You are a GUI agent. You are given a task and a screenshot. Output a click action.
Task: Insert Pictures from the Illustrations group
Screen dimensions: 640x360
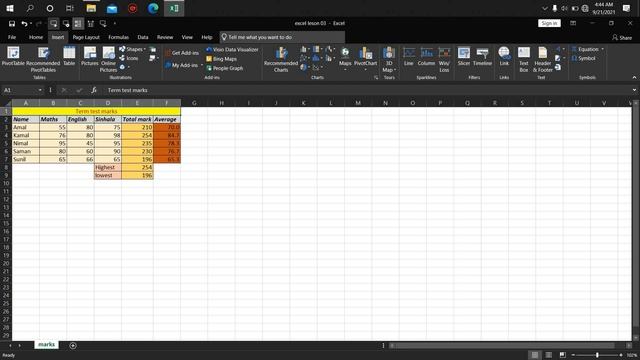90,56
